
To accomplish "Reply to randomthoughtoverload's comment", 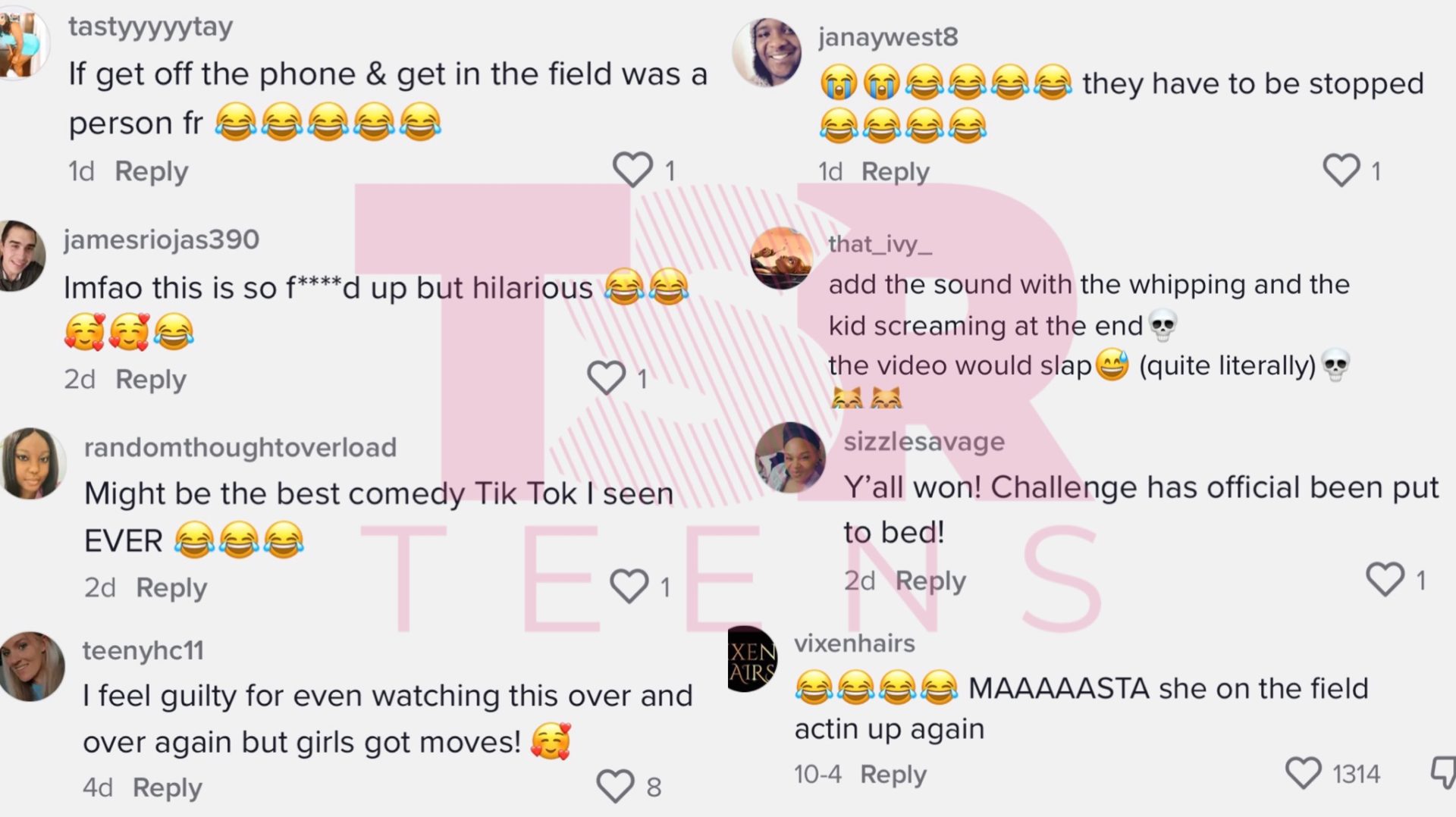I will [171, 587].
